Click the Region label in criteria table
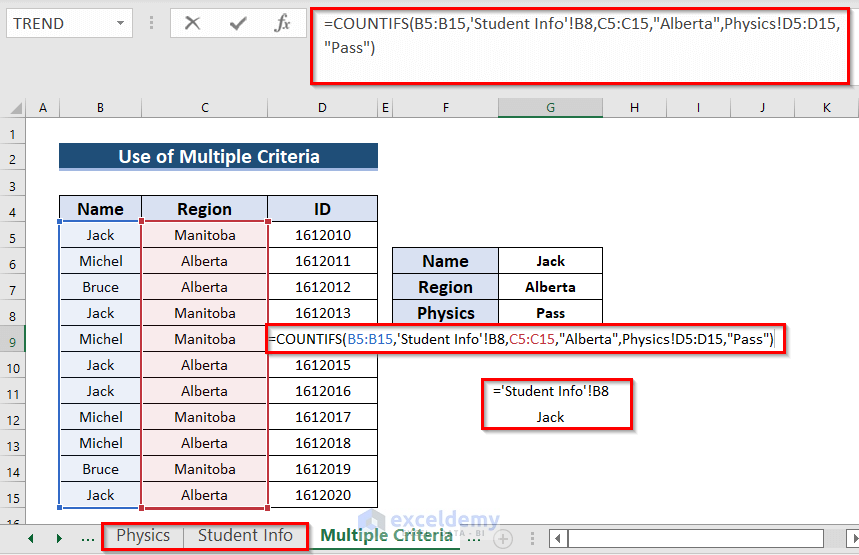The height and width of the screenshot is (555, 859). click(445, 287)
